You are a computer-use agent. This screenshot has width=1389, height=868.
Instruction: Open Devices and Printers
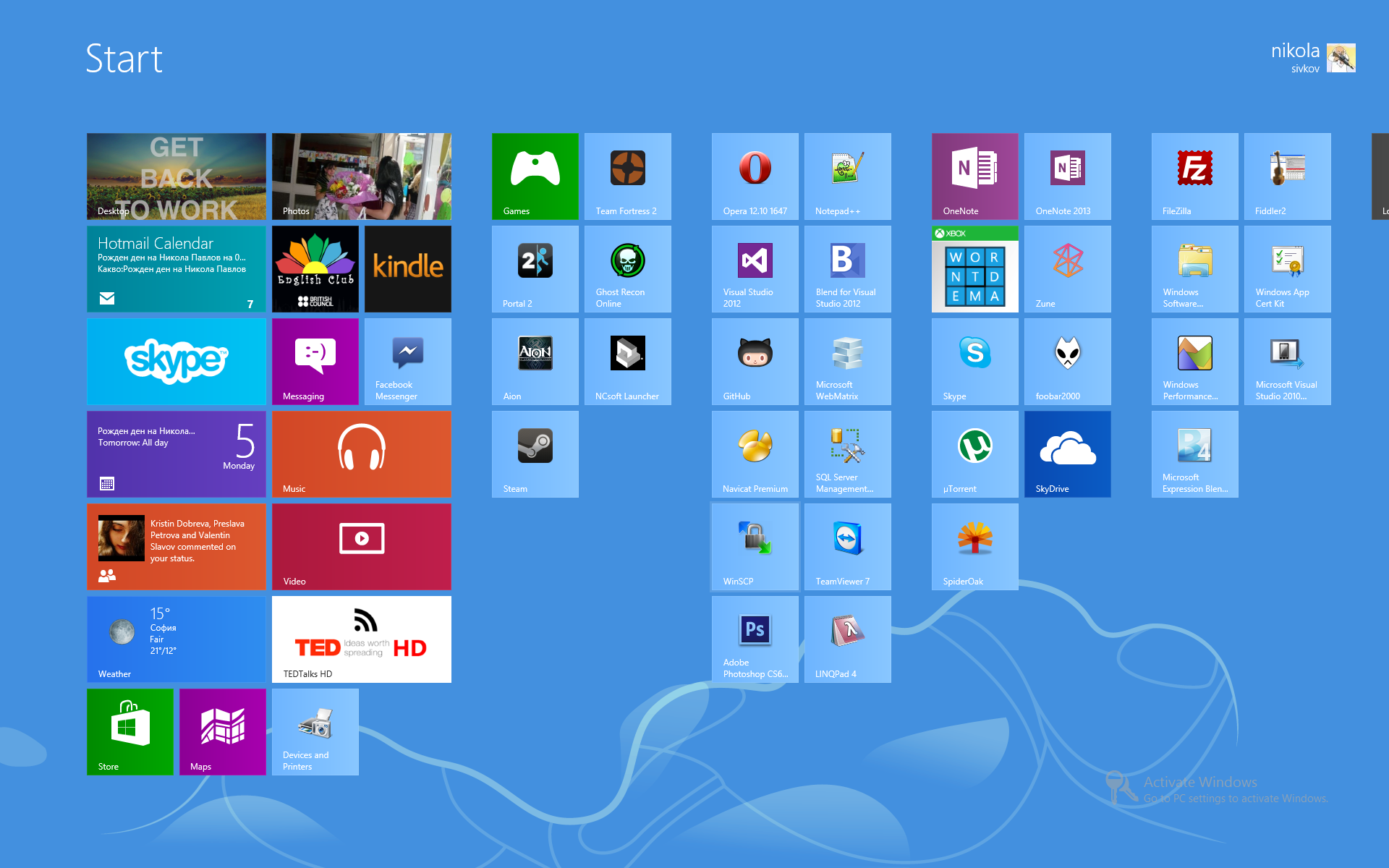[315, 732]
